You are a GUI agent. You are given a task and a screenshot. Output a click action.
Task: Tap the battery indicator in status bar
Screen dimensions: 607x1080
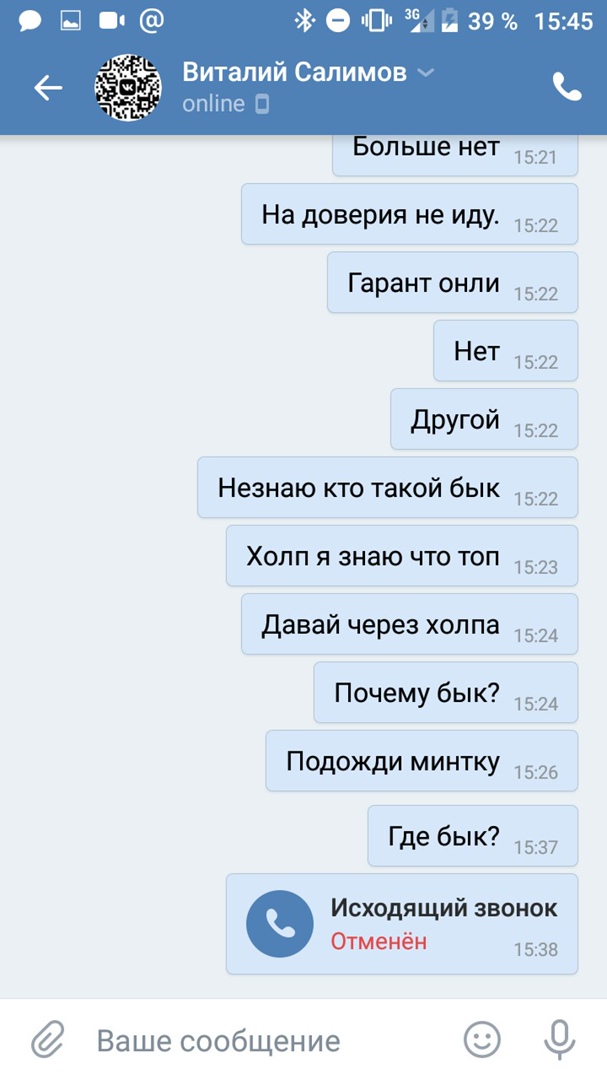point(449,21)
